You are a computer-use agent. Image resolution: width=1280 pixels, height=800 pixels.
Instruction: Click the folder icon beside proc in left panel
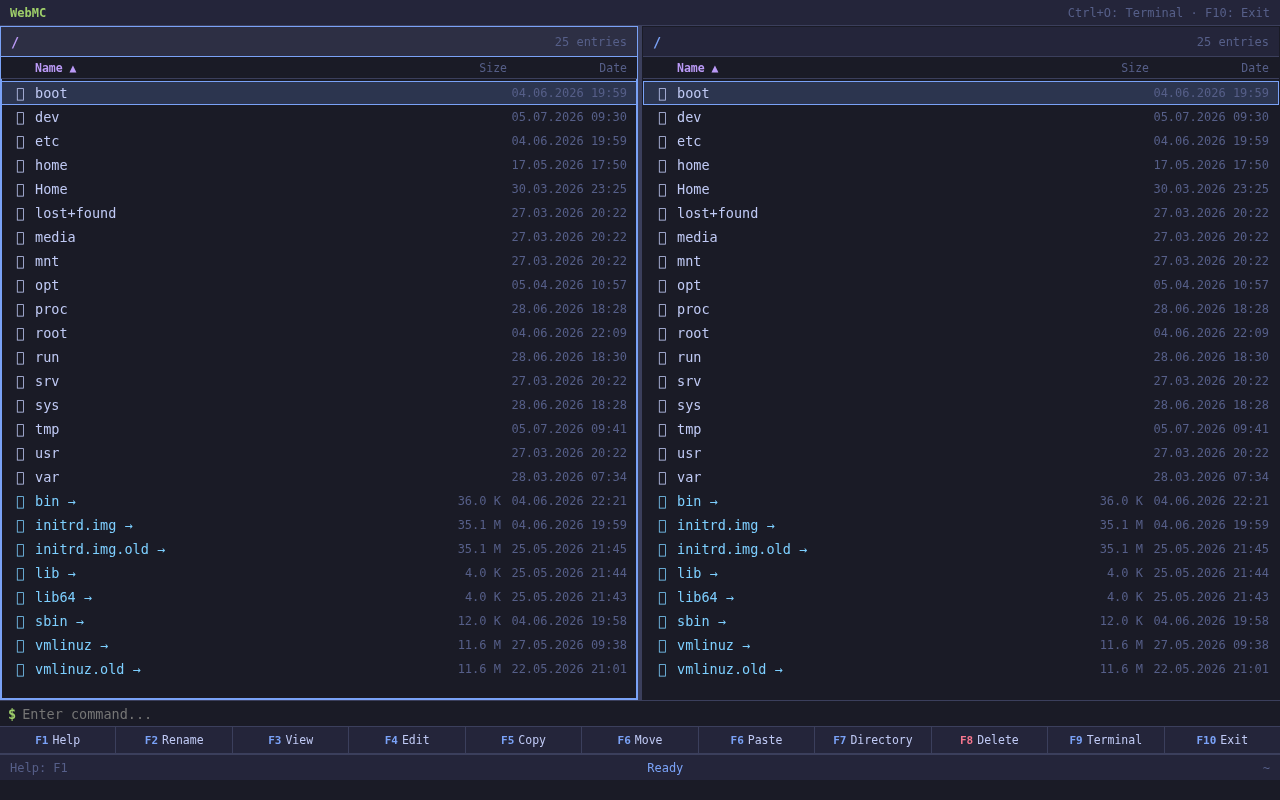20,309
